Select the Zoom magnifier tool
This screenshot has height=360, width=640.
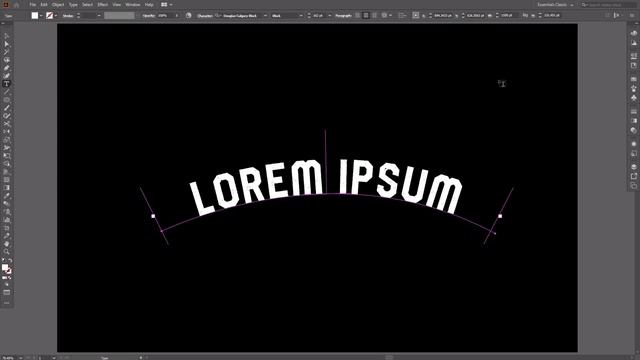click(7, 251)
